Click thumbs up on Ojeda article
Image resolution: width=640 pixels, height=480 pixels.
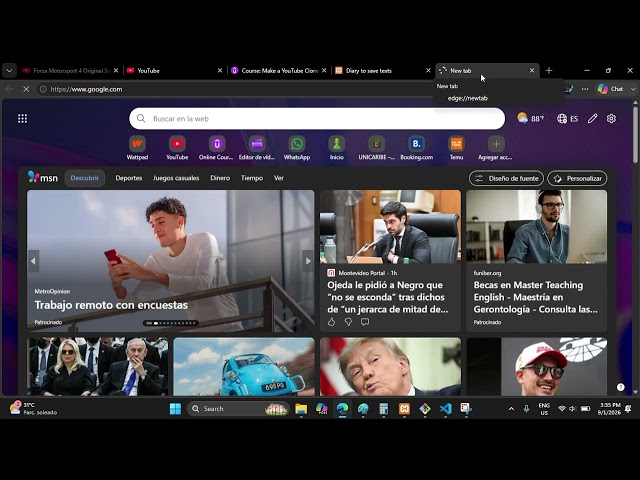(331, 322)
